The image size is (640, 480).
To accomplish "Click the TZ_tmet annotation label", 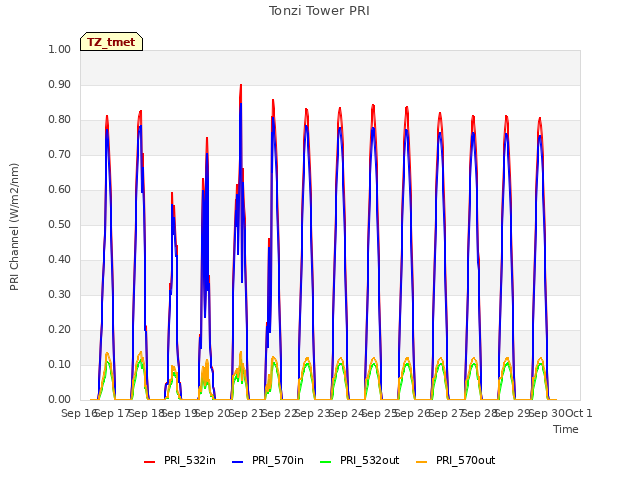I will coord(111,42).
